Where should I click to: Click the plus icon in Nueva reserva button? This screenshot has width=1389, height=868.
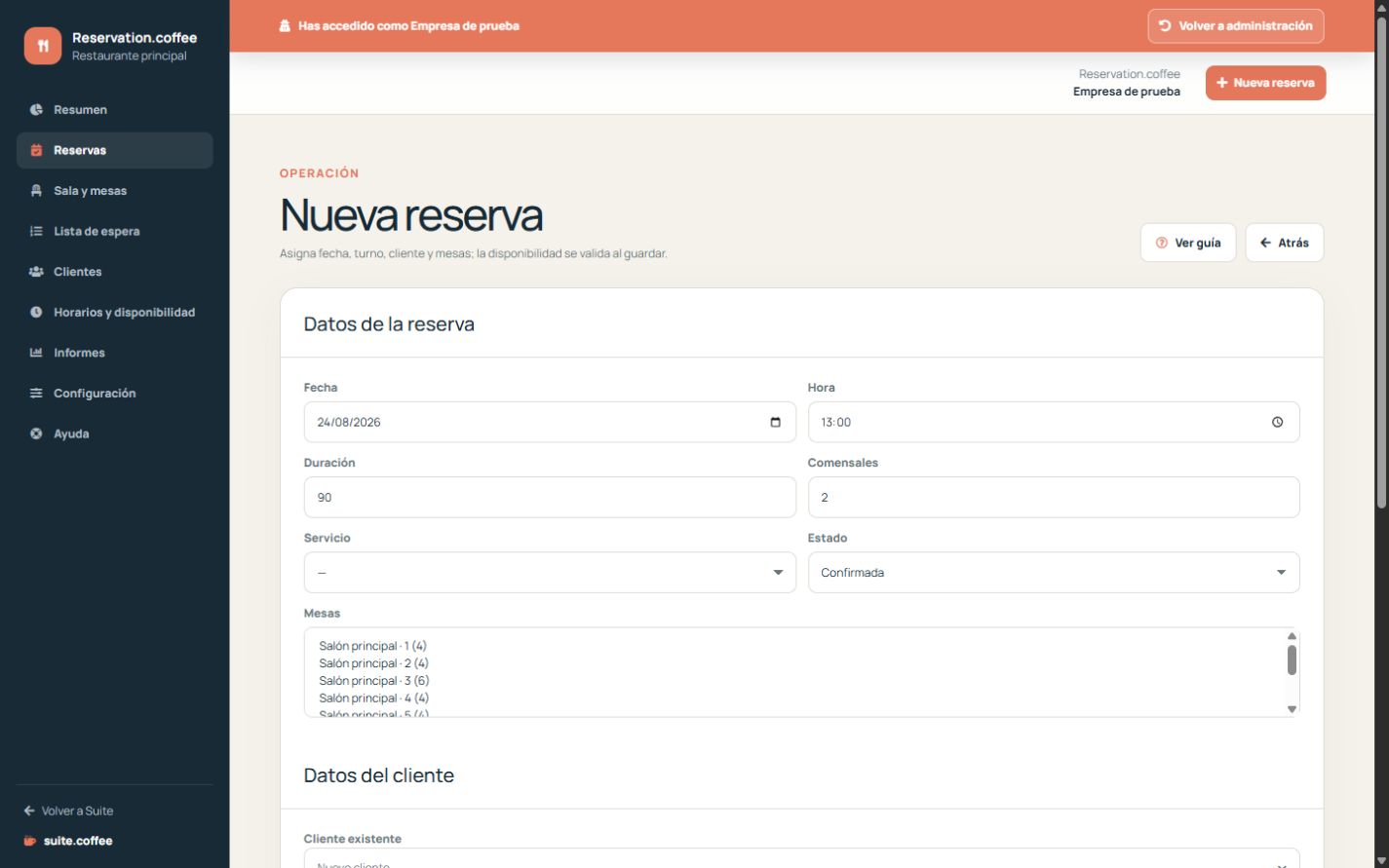(x=1221, y=83)
